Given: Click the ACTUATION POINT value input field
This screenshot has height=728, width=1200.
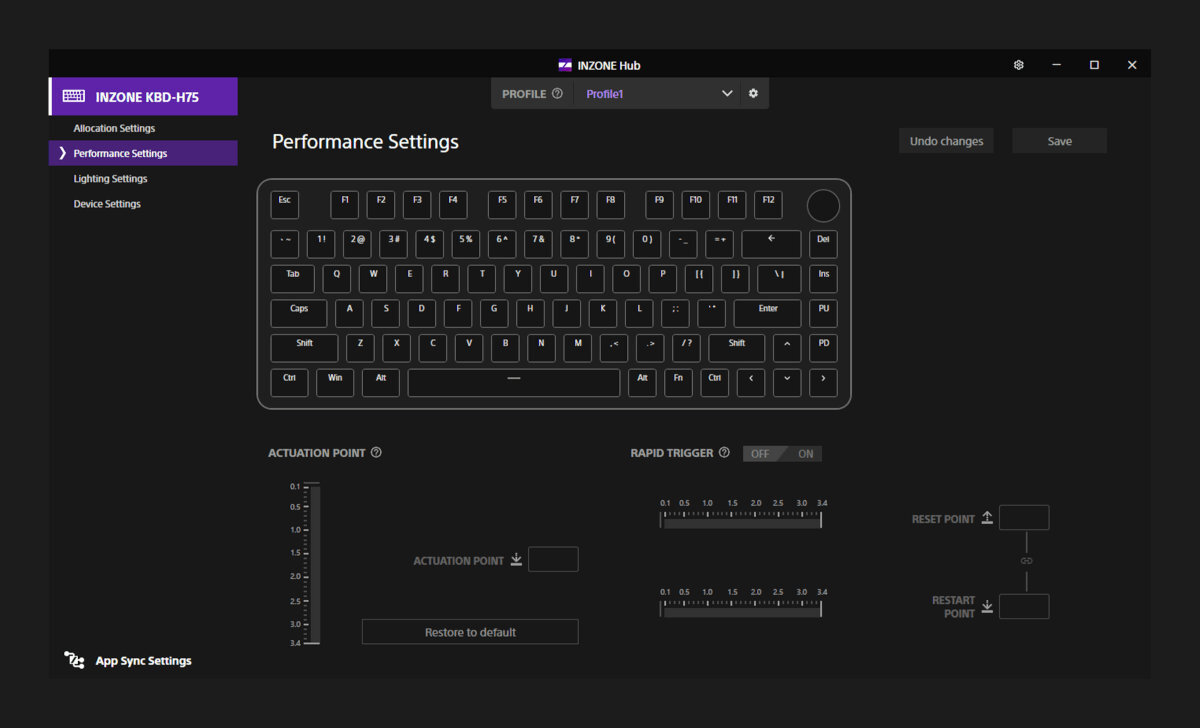Looking at the screenshot, I should 553,559.
